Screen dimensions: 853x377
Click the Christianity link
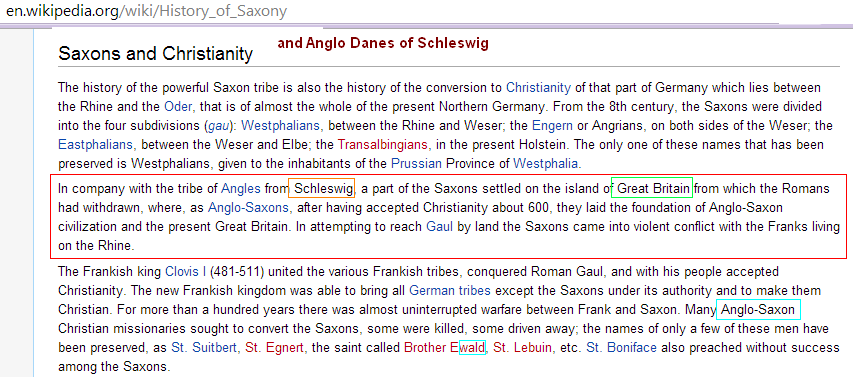tap(538, 88)
